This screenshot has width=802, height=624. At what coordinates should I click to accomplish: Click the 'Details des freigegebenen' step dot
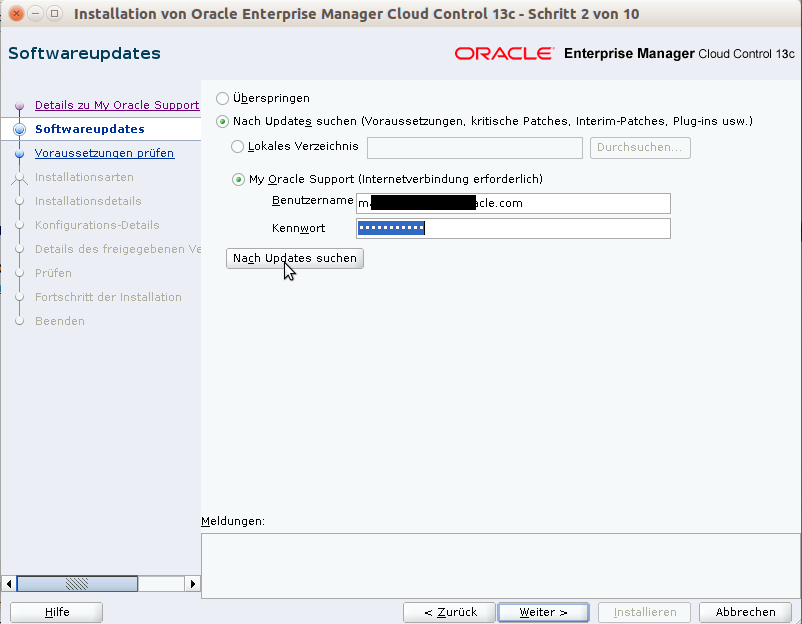19,250
